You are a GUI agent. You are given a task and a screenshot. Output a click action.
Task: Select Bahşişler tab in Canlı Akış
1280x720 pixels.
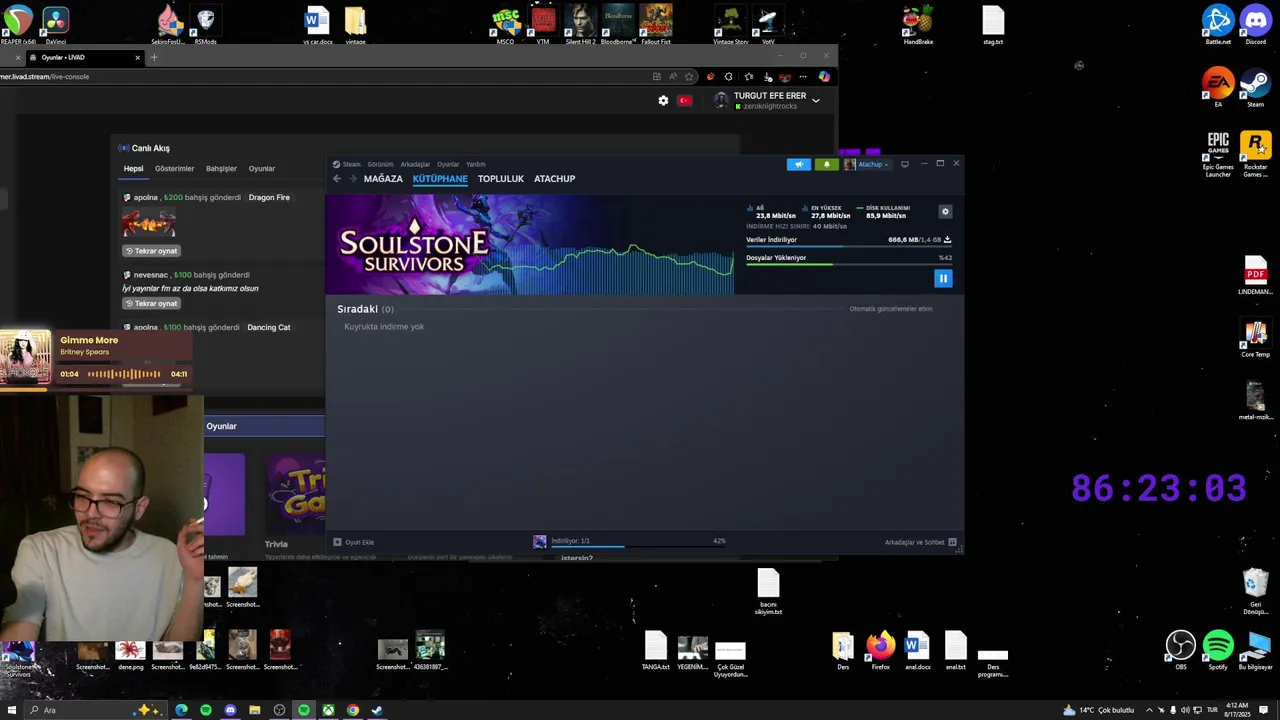(221, 169)
